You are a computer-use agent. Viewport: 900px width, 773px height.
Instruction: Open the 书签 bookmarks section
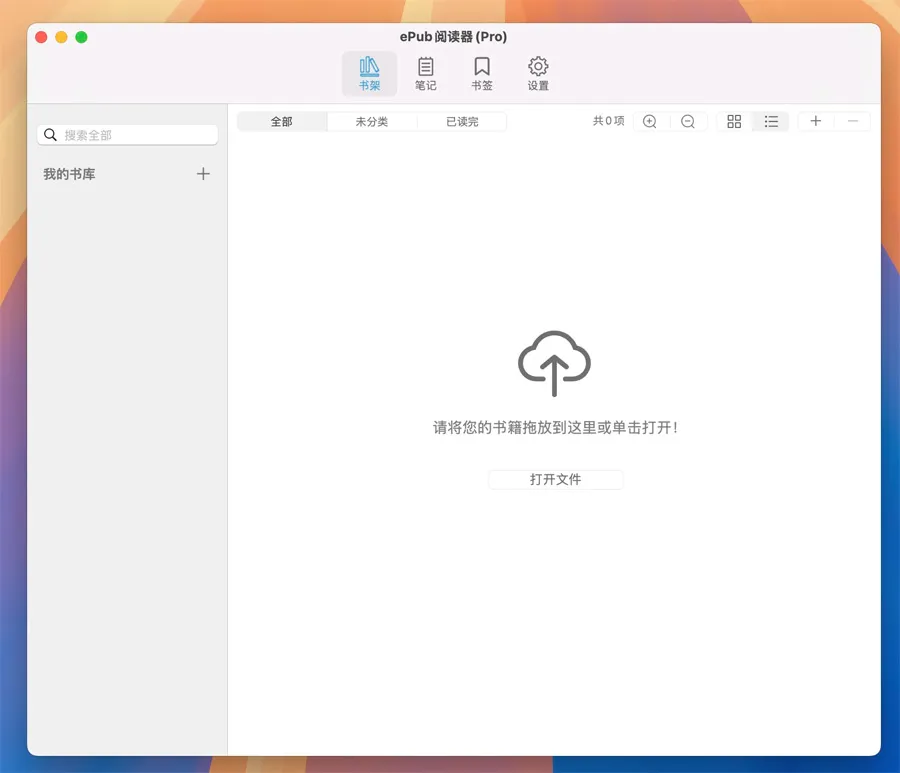click(482, 73)
